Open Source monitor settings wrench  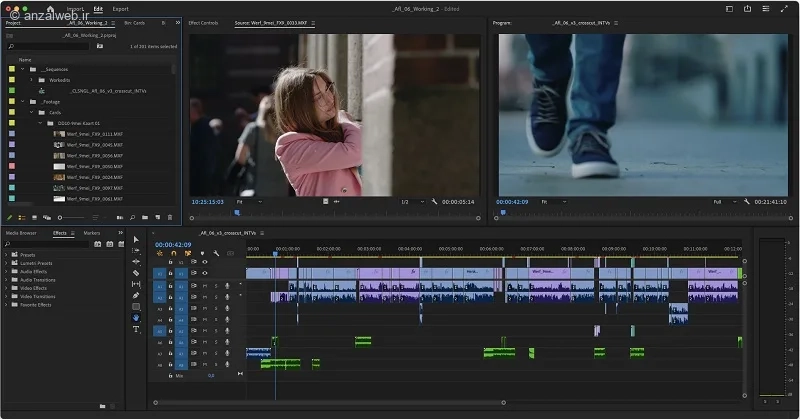point(434,202)
